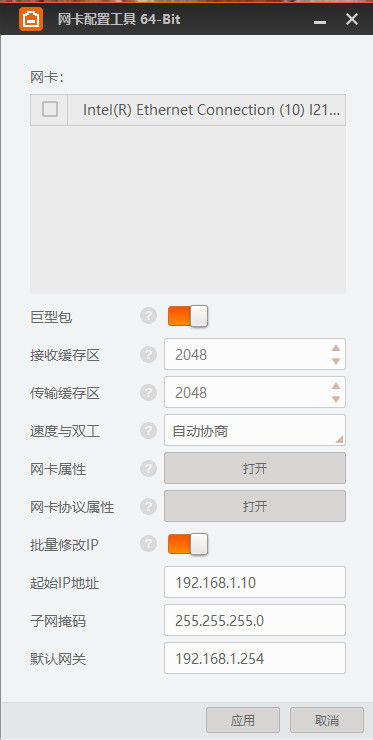The image size is (373, 740).
Task: Click the 起始IP地址 input field
Action: tap(255, 582)
